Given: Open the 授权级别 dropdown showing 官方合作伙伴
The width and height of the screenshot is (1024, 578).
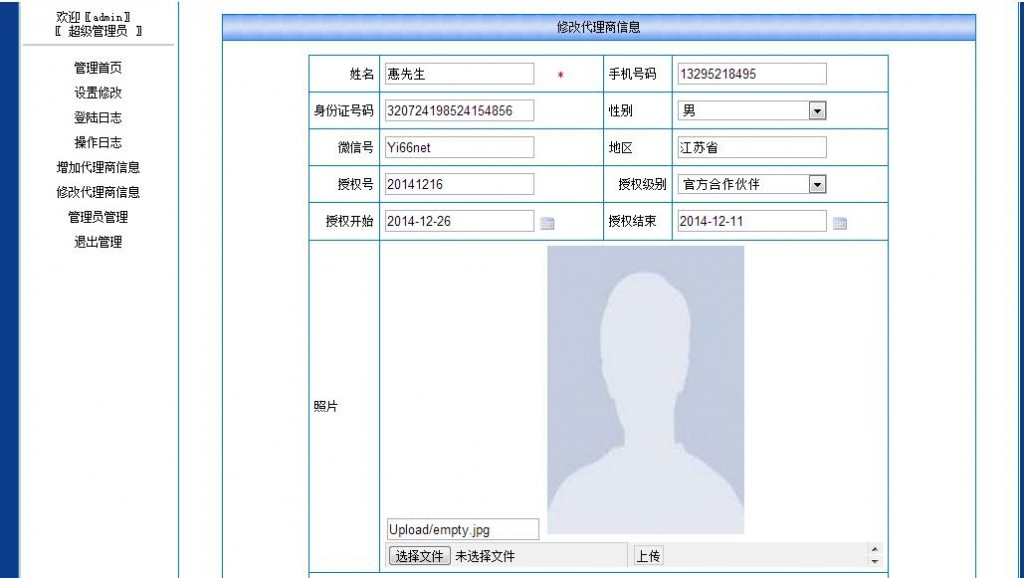Looking at the screenshot, I should tap(752, 184).
